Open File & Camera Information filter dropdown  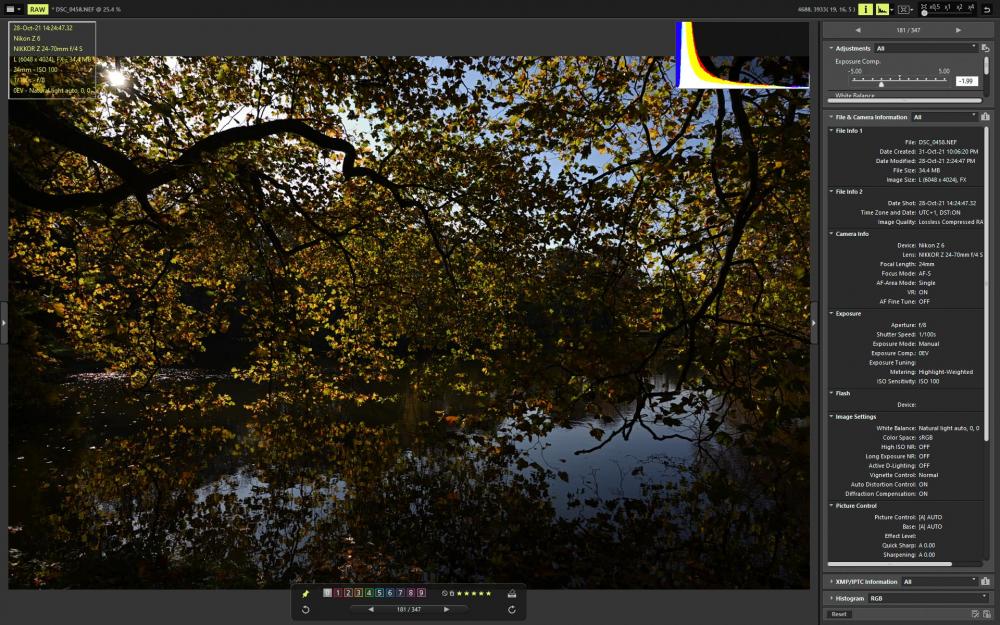click(945, 117)
